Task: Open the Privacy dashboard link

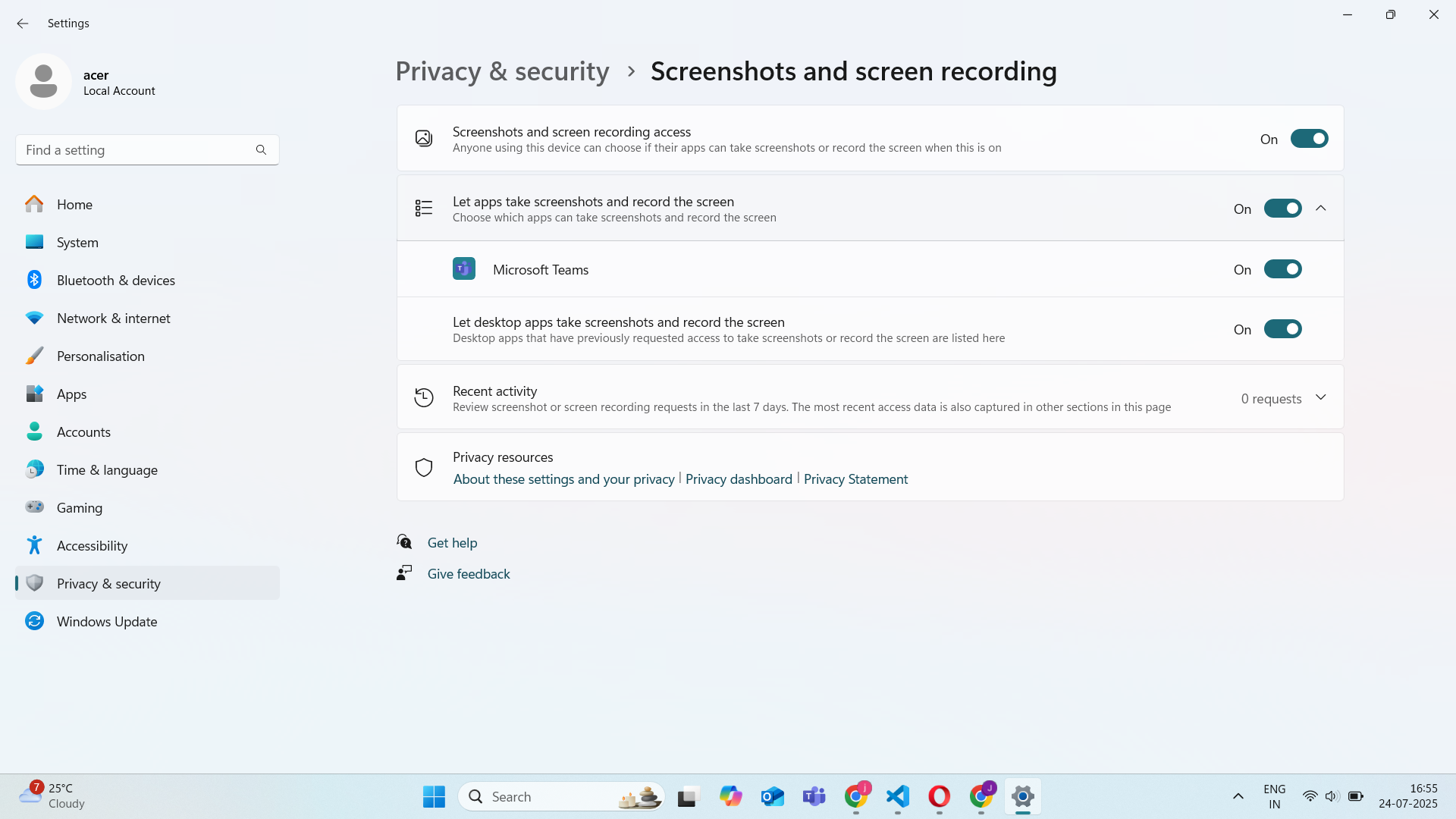Action: coord(738,479)
